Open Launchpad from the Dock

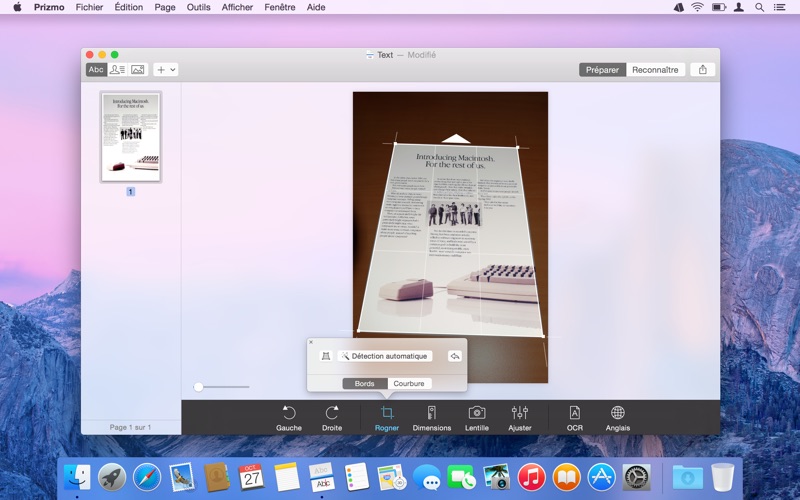tap(112, 478)
